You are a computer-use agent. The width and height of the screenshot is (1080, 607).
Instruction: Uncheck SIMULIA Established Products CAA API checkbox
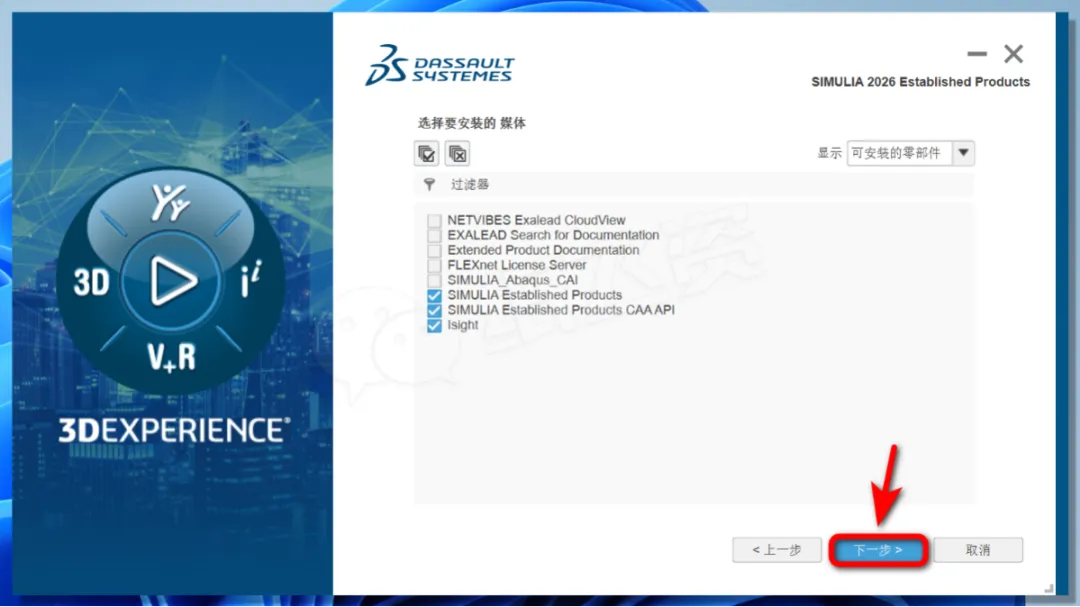(x=434, y=311)
